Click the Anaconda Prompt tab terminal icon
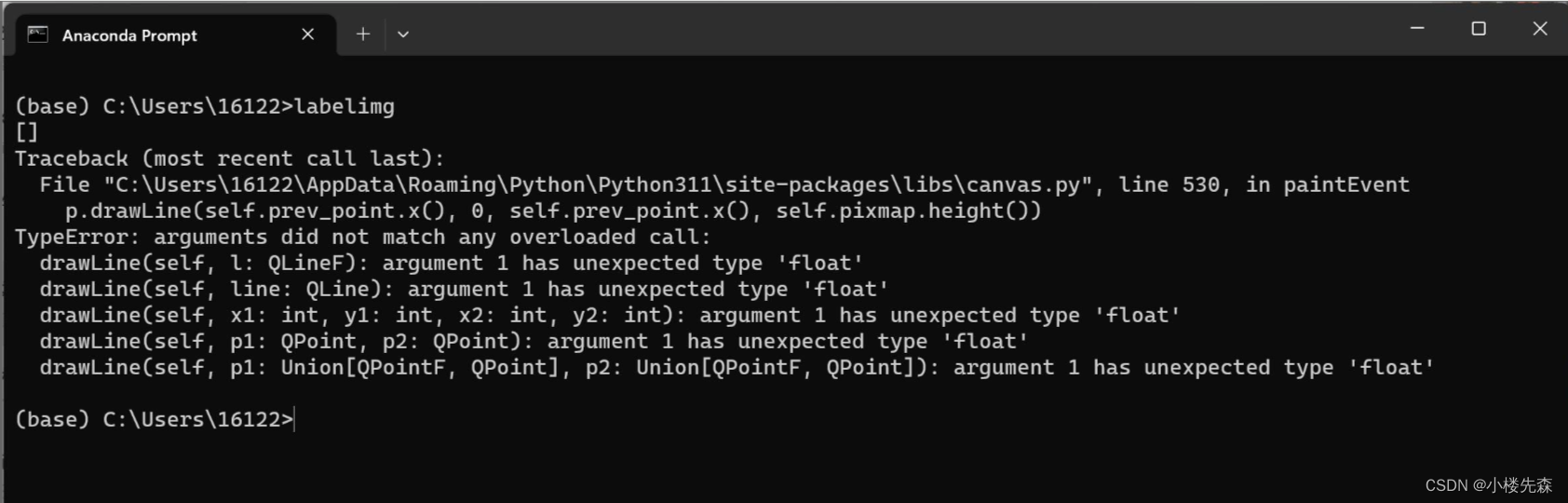1568x503 pixels. 37,34
